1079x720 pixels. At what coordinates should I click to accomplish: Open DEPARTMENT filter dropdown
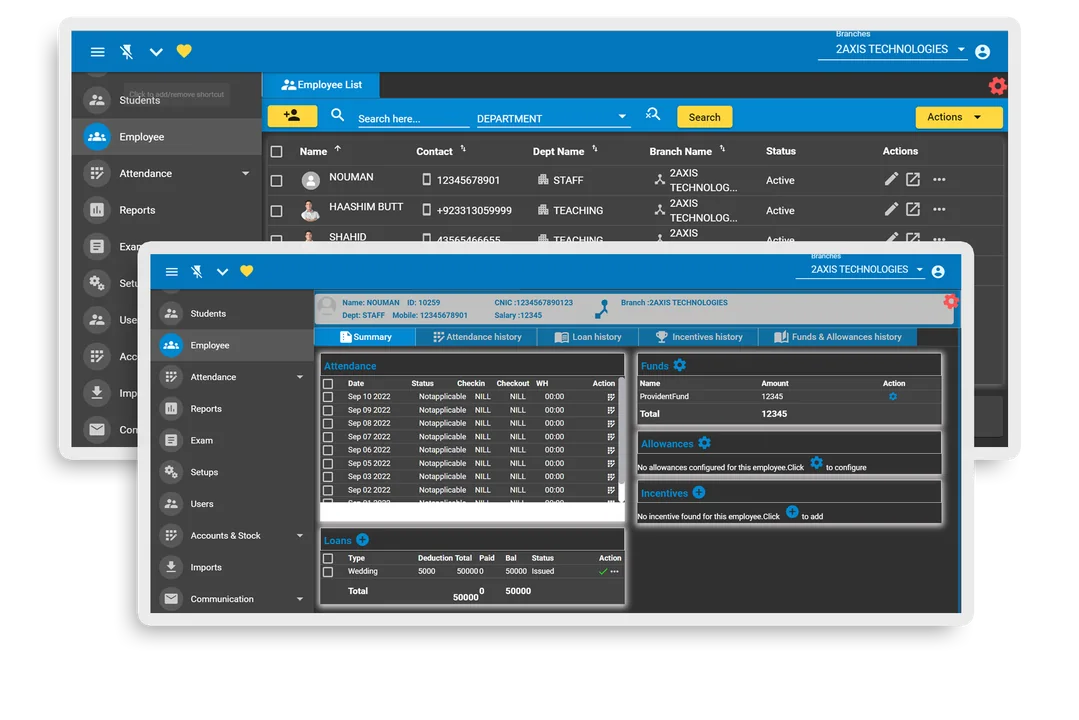552,118
